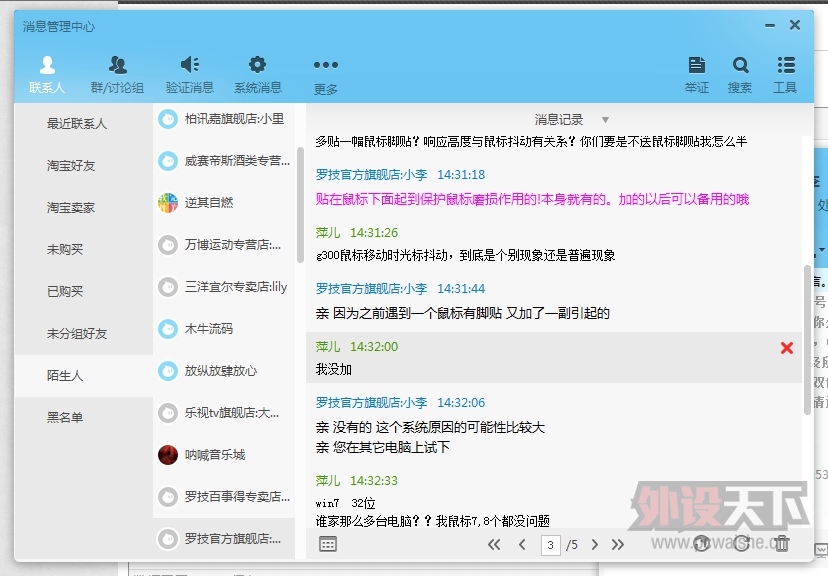
Task: Select the 淘宝好友 group
Action: [83, 166]
